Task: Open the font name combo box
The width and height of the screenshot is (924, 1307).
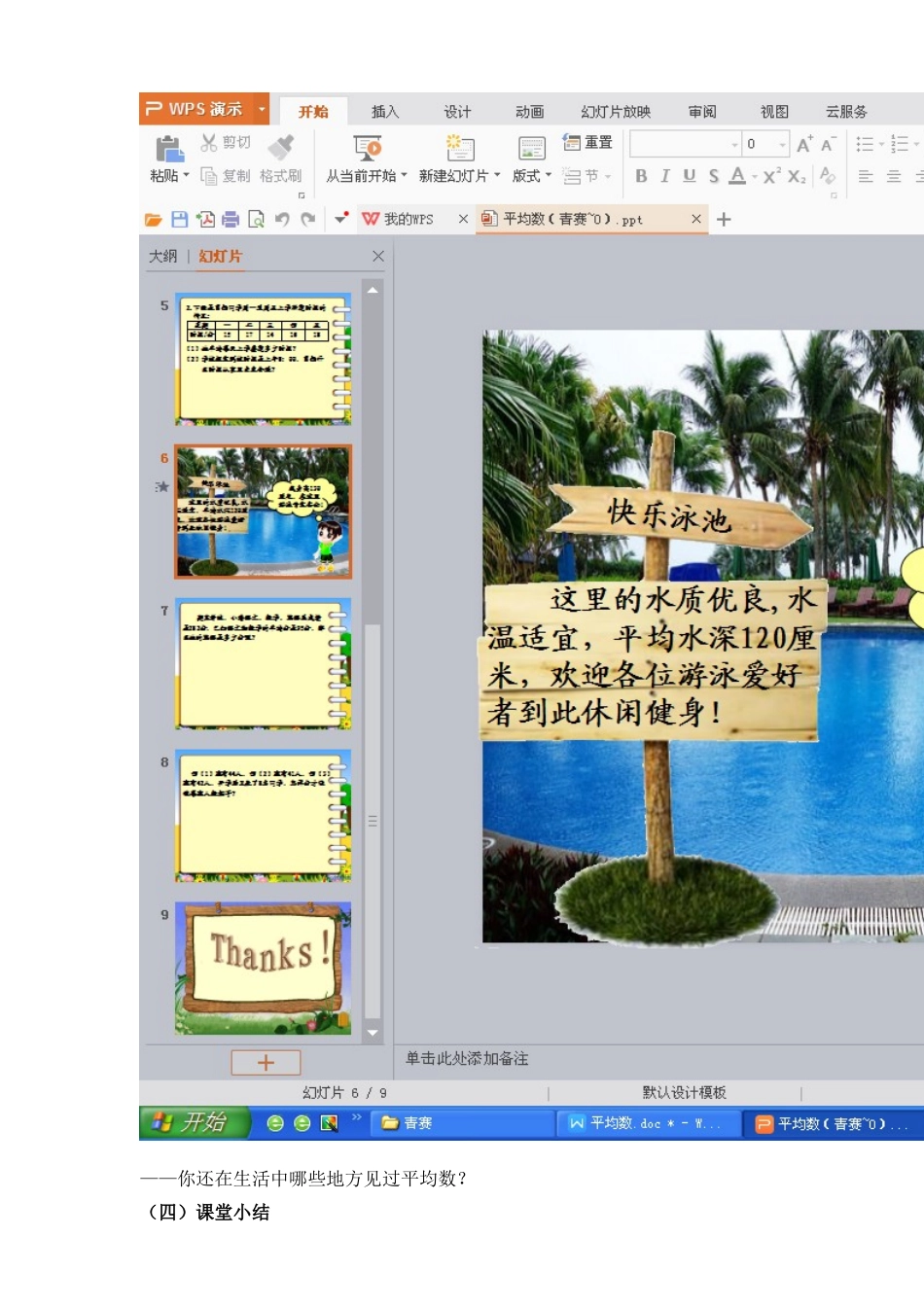Action: click(686, 144)
